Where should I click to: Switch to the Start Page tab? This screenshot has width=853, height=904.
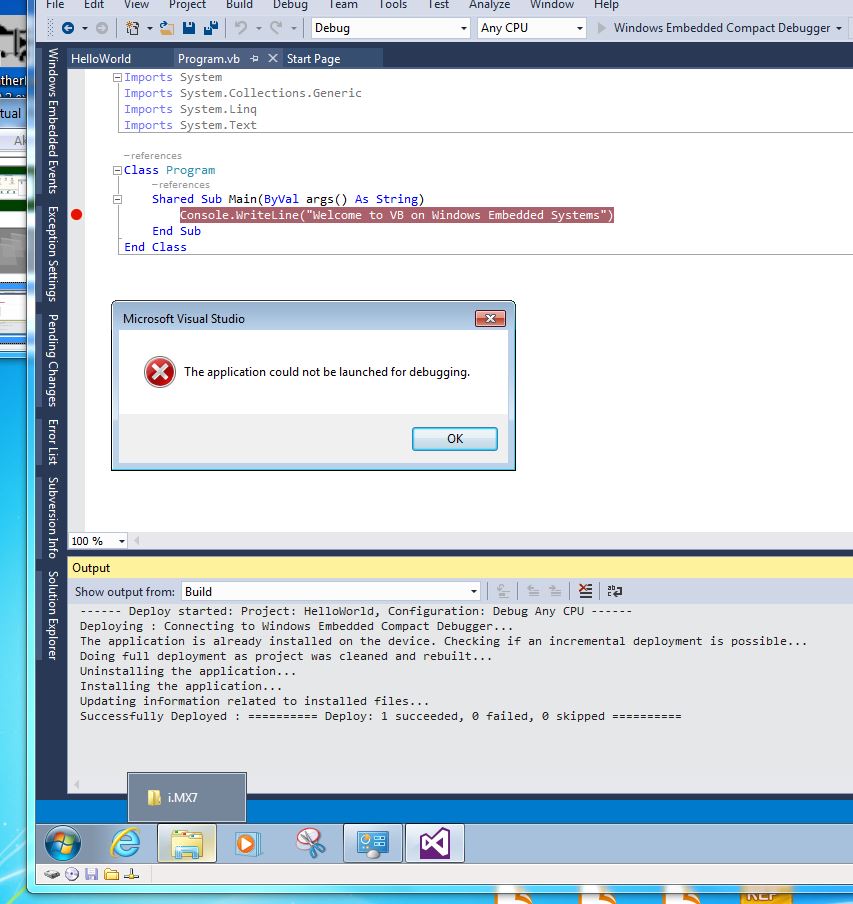pos(314,59)
